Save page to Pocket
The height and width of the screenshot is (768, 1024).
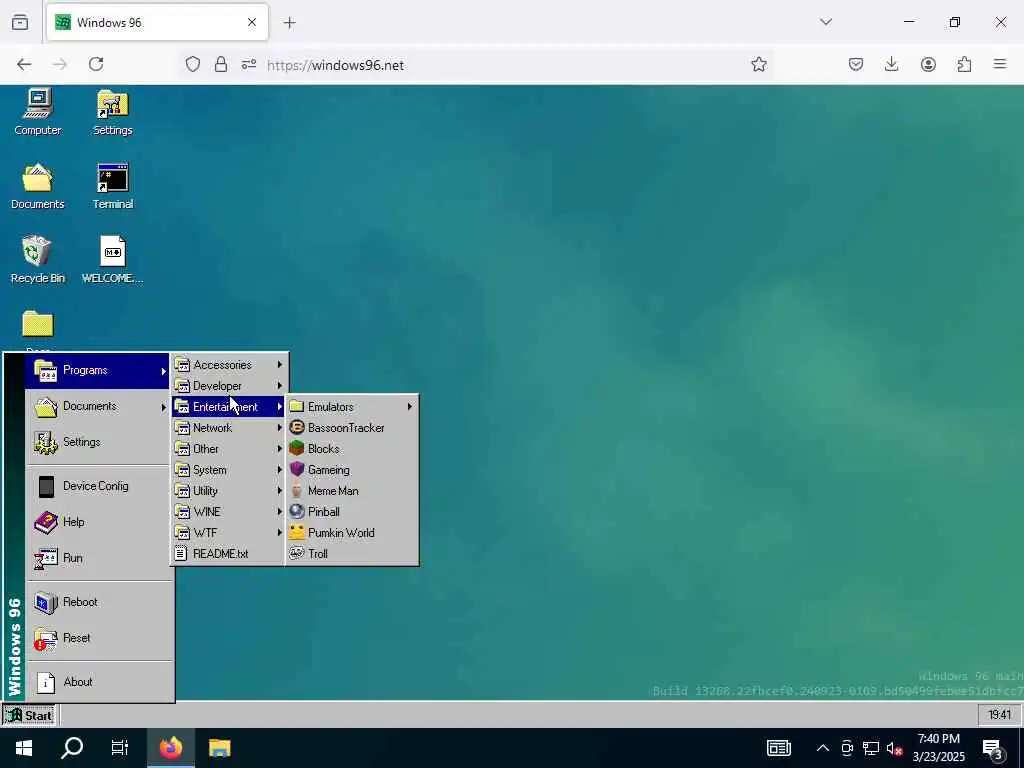point(856,64)
